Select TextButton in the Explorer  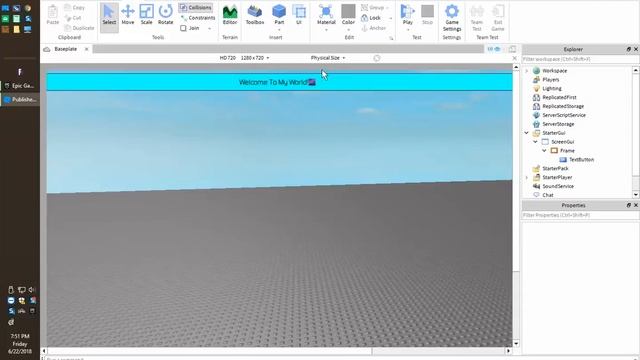pos(581,160)
